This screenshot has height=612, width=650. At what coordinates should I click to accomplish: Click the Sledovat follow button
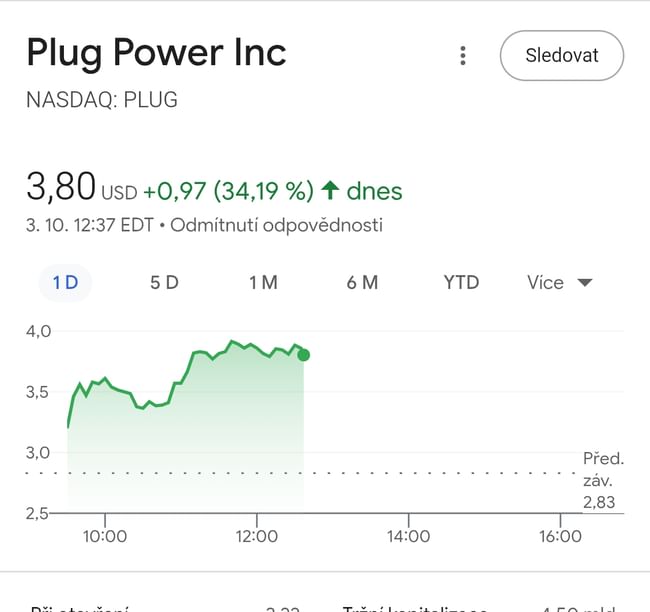[x=561, y=56]
